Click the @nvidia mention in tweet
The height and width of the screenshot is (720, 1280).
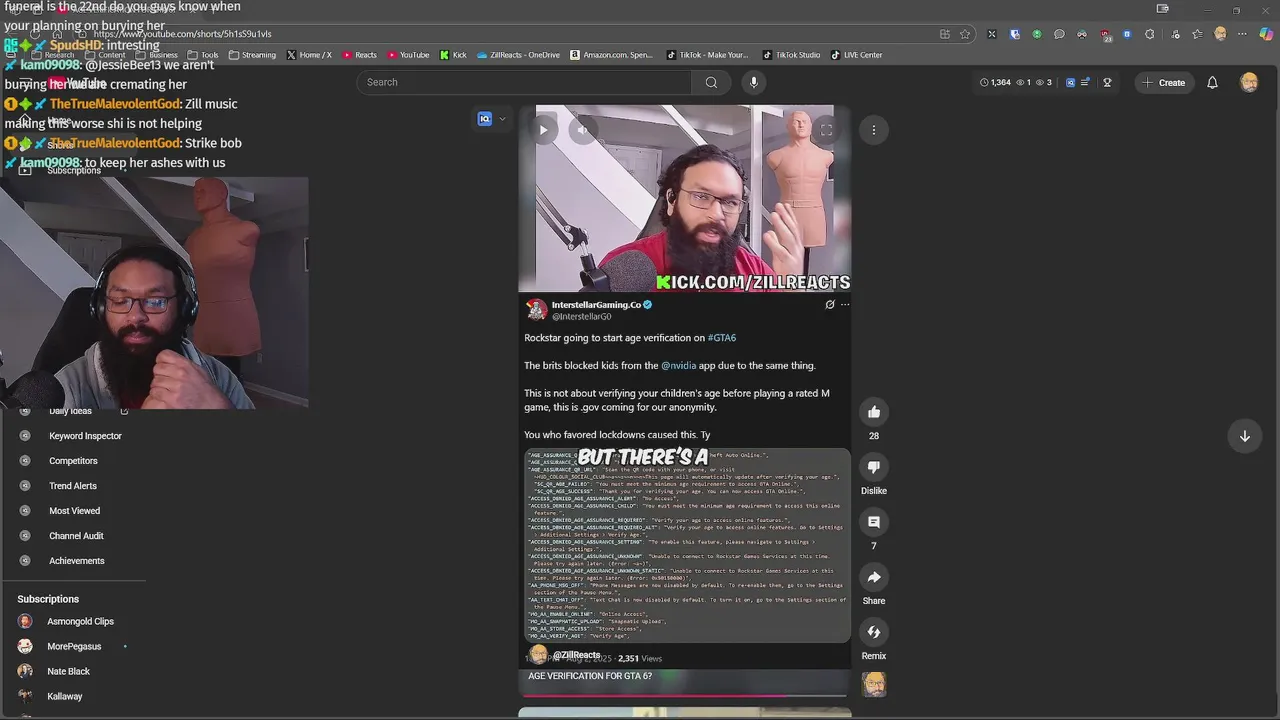[x=678, y=366]
